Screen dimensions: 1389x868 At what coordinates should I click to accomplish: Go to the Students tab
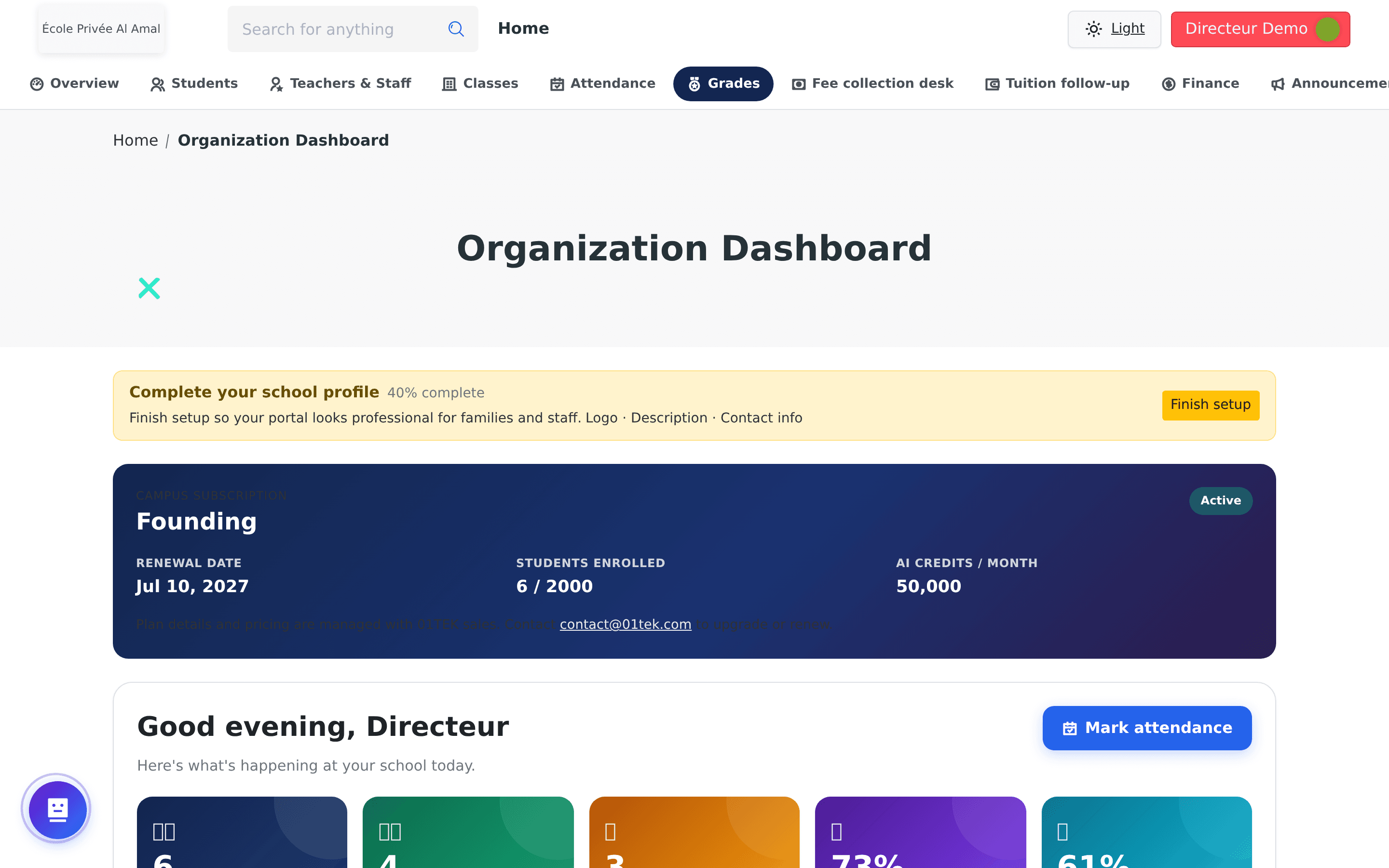coord(194,84)
